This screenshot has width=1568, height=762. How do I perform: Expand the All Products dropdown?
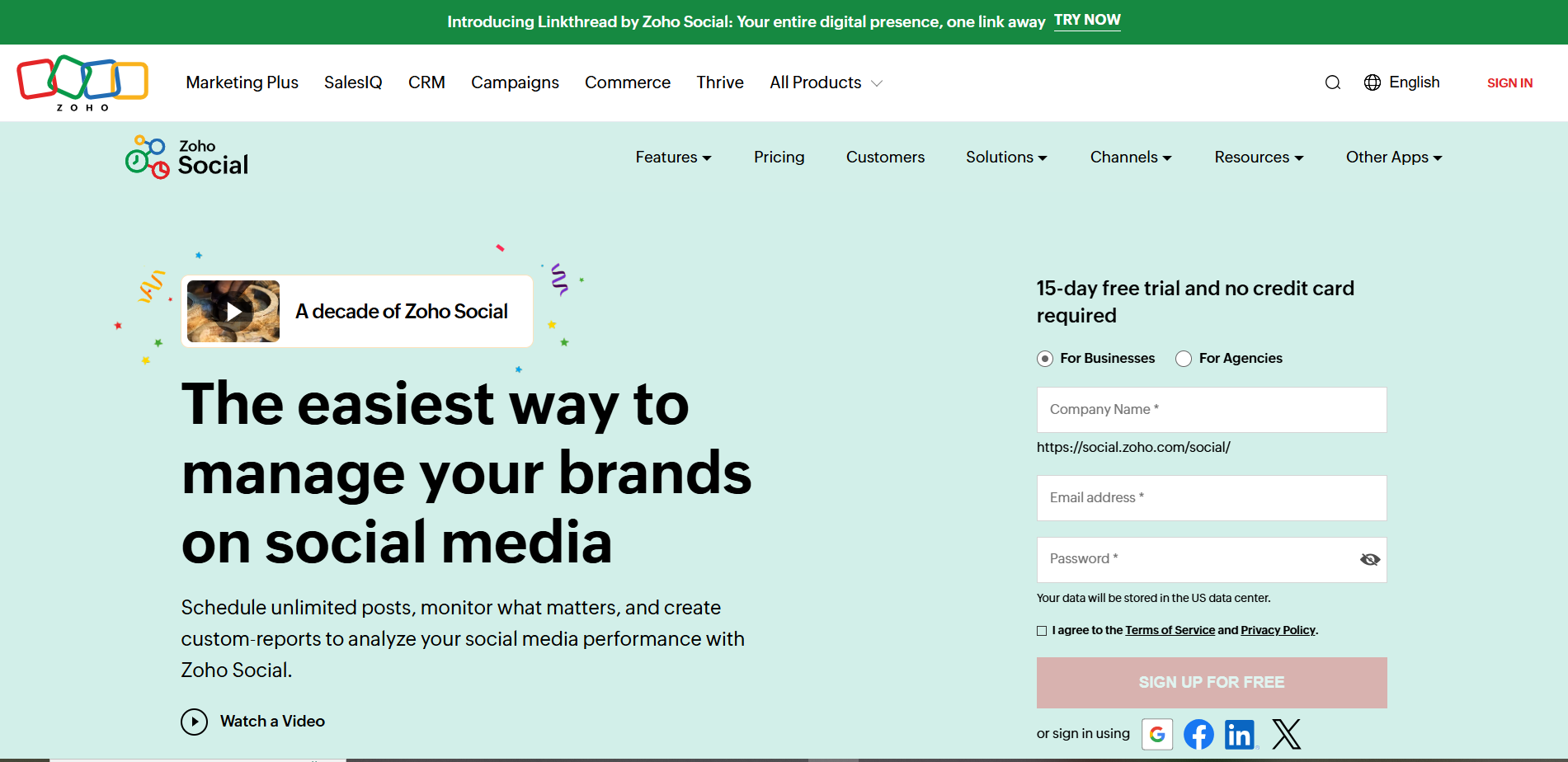tap(826, 82)
